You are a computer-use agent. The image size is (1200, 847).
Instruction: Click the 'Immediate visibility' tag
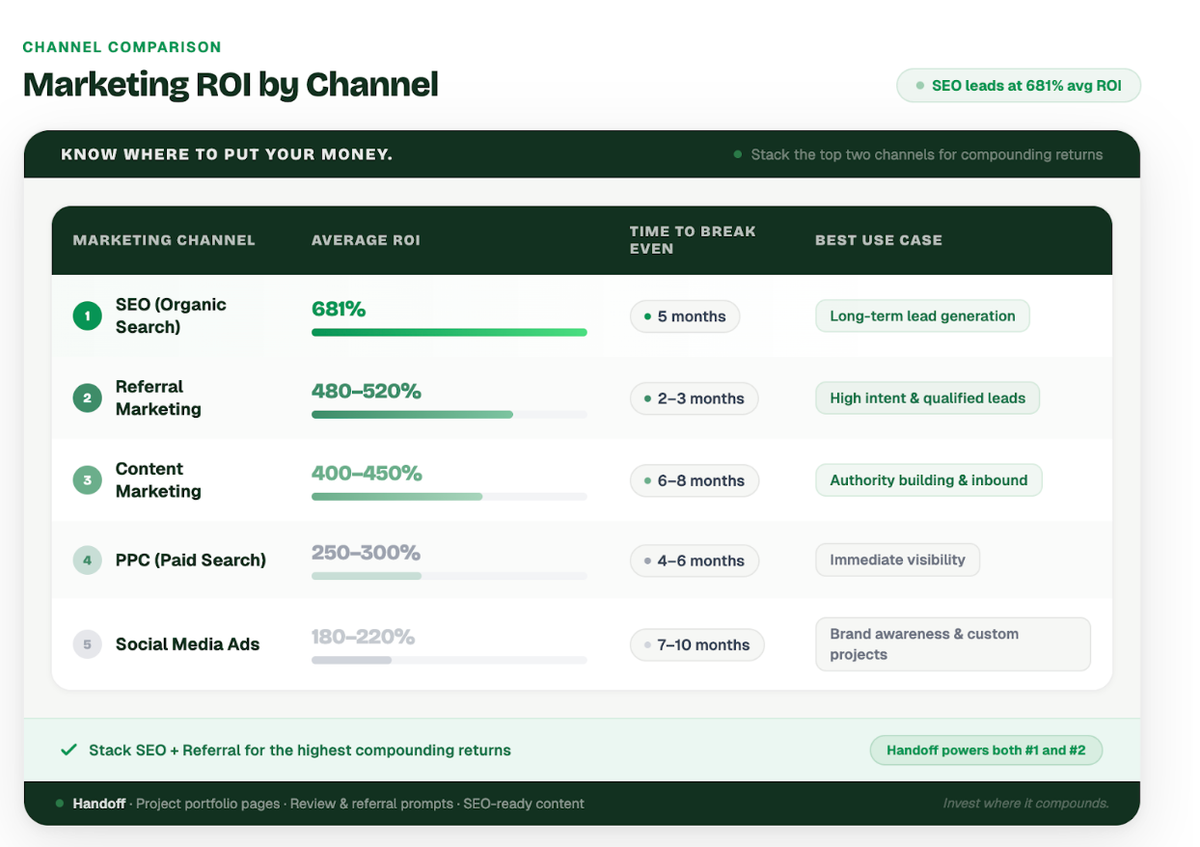(x=897, y=560)
